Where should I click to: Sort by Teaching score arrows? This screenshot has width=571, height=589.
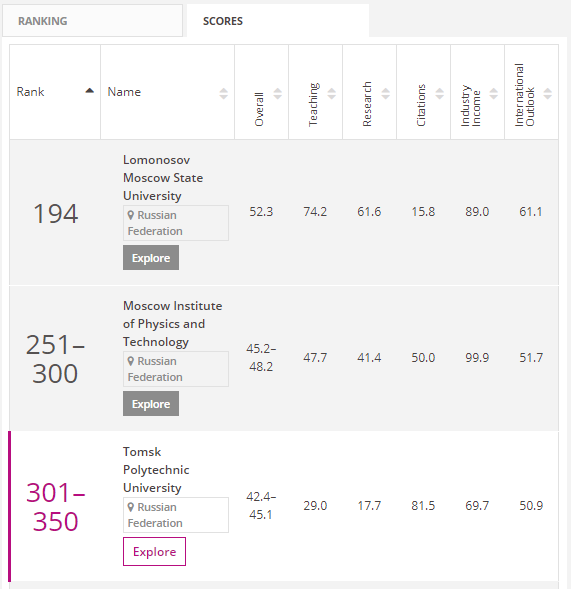332,94
